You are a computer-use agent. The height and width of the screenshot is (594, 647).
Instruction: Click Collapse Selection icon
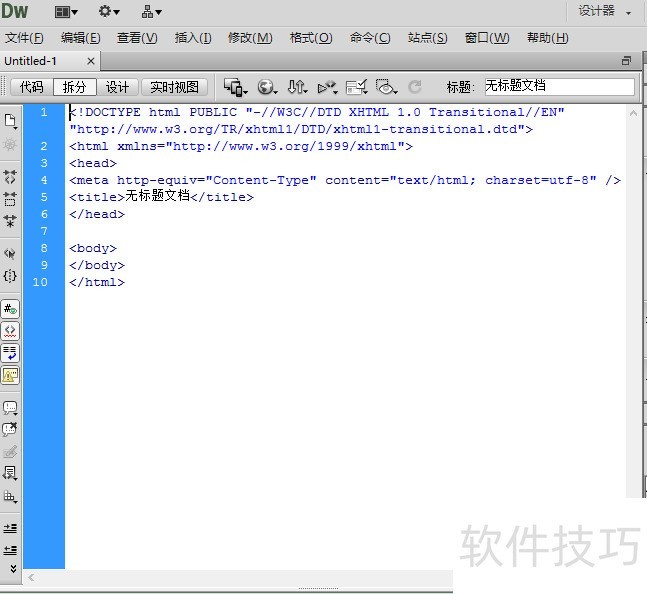[10, 199]
